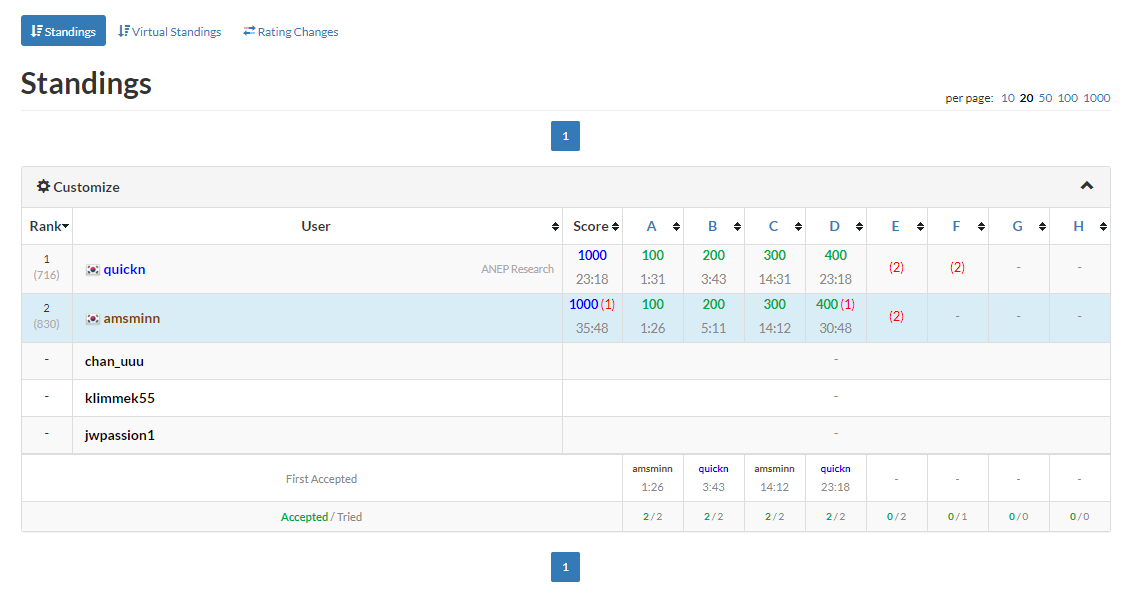Open quickn user profile
Screen dimensions: 1142x604
pyautogui.click(x=125, y=269)
